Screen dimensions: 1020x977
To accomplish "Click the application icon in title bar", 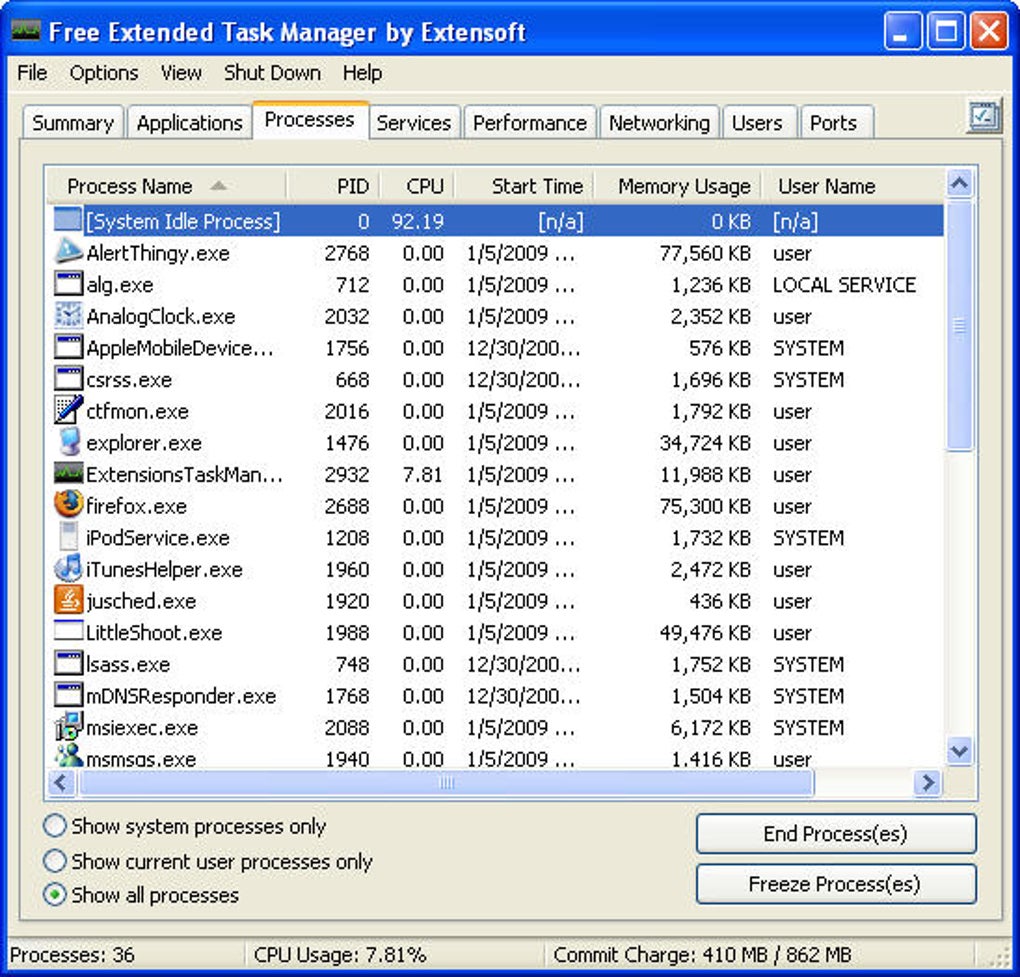I will [x=26, y=30].
